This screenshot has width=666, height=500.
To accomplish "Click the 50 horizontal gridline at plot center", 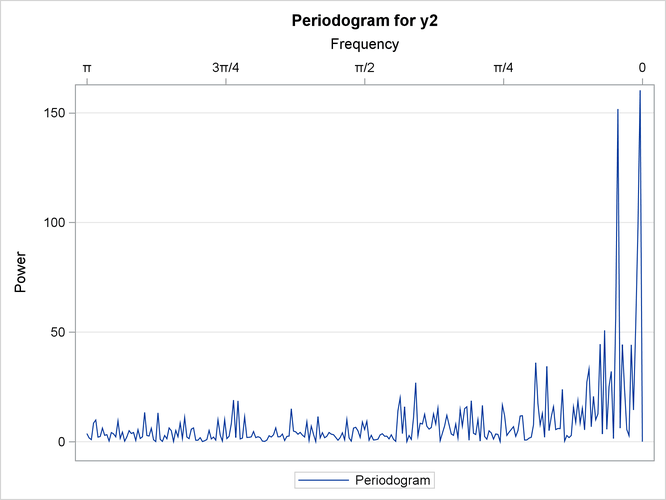I will pyautogui.click(x=364, y=332).
